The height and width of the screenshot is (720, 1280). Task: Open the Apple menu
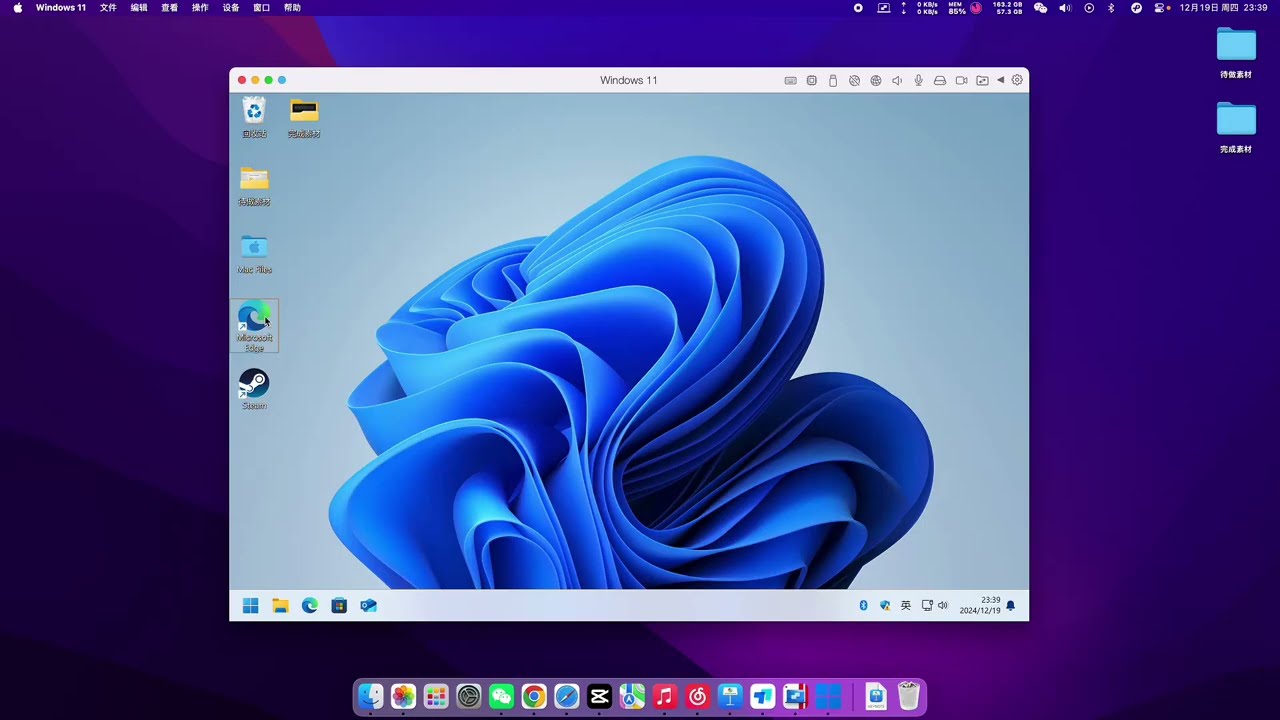tap(17, 8)
